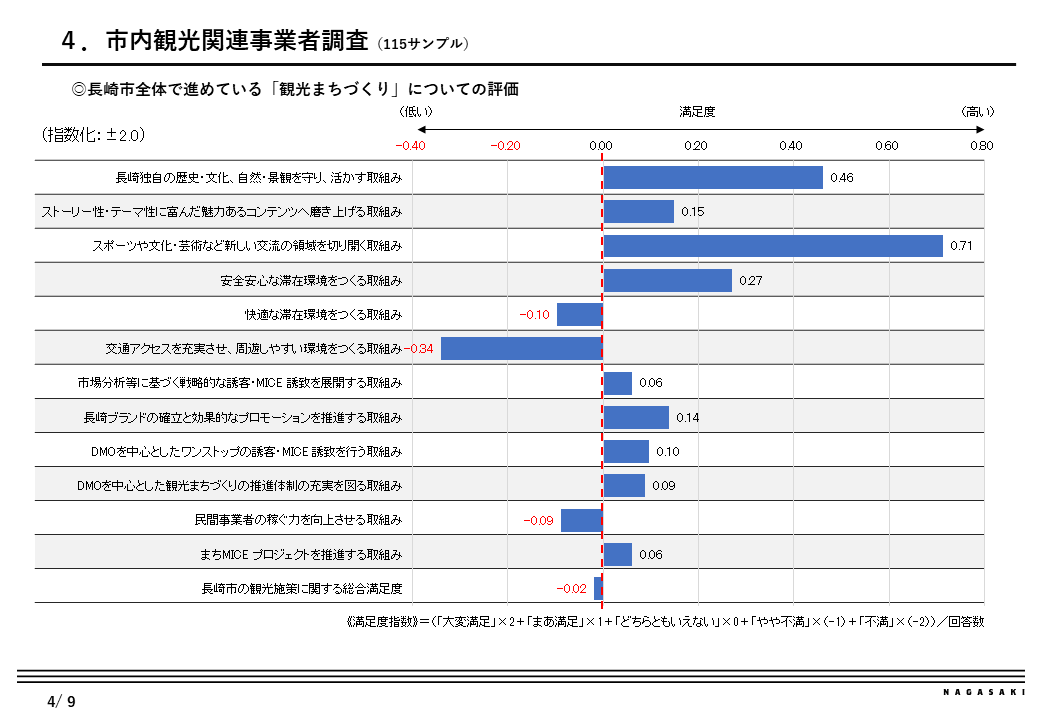Select the -0.34 traffic access bar
1040x720 pixels.
[x=522, y=349]
